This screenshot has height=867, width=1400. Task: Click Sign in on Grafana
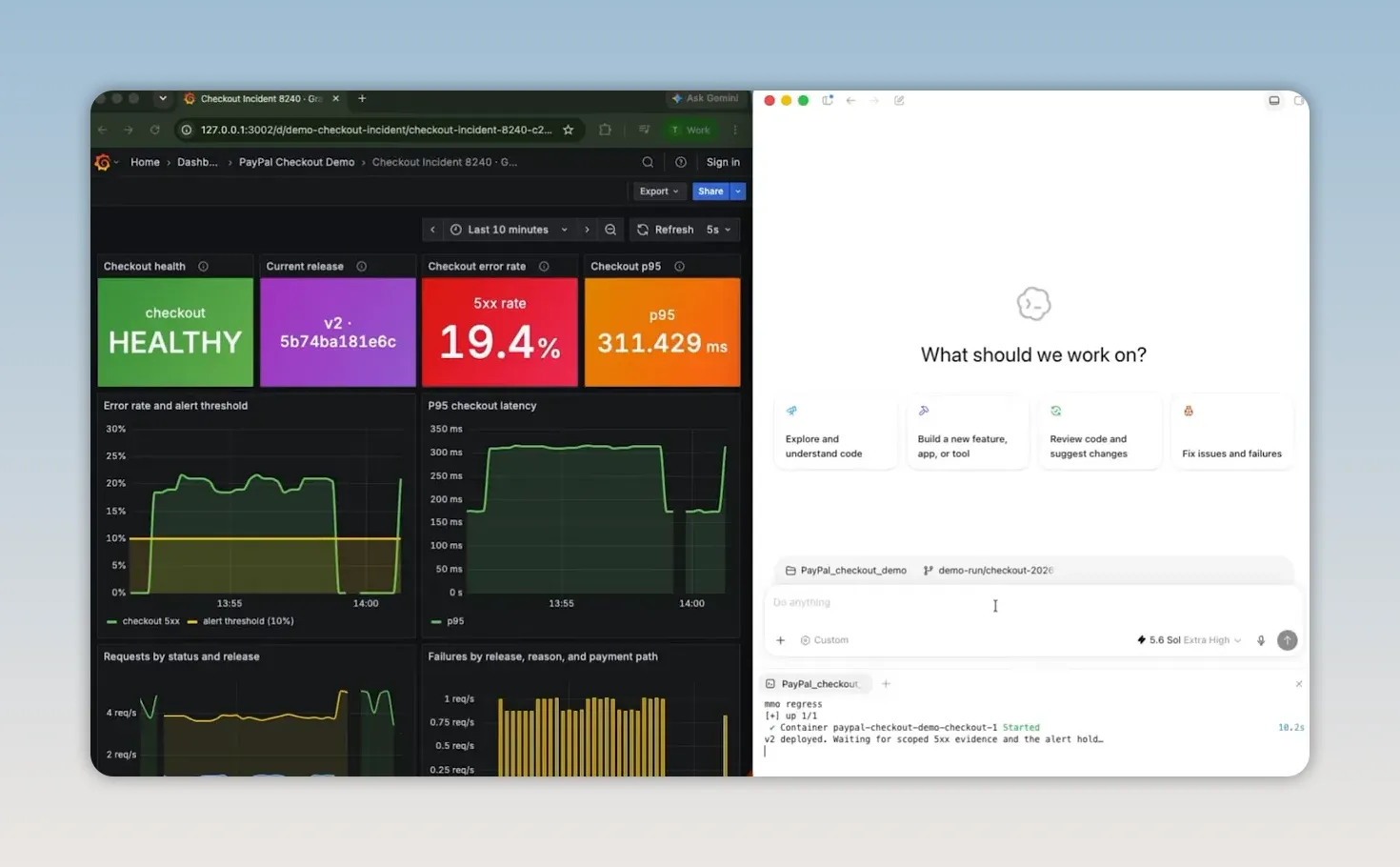(723, 162)
